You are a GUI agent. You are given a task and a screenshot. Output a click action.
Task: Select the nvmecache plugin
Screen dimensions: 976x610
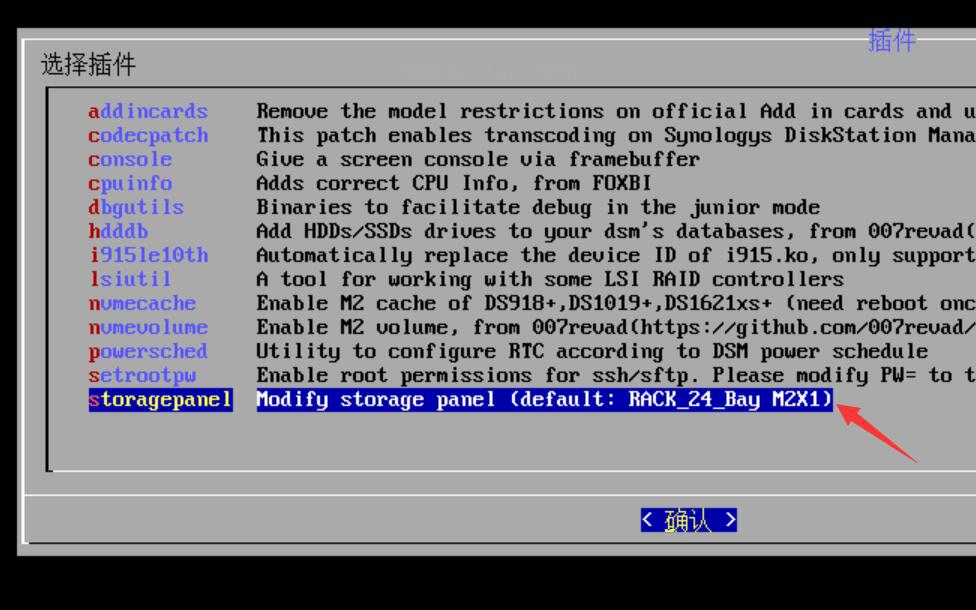(142, 303)
